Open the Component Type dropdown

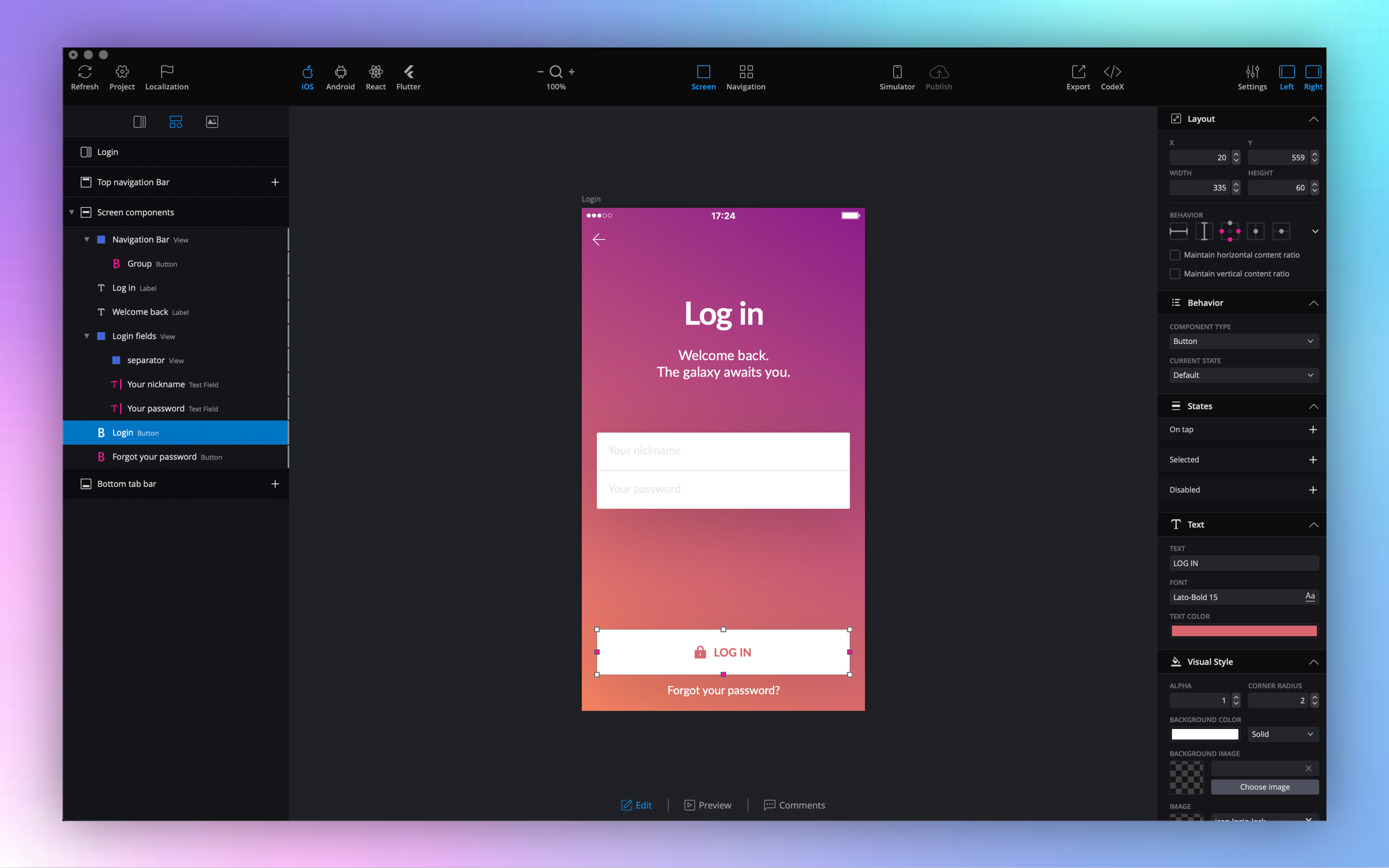point(1243,342)
